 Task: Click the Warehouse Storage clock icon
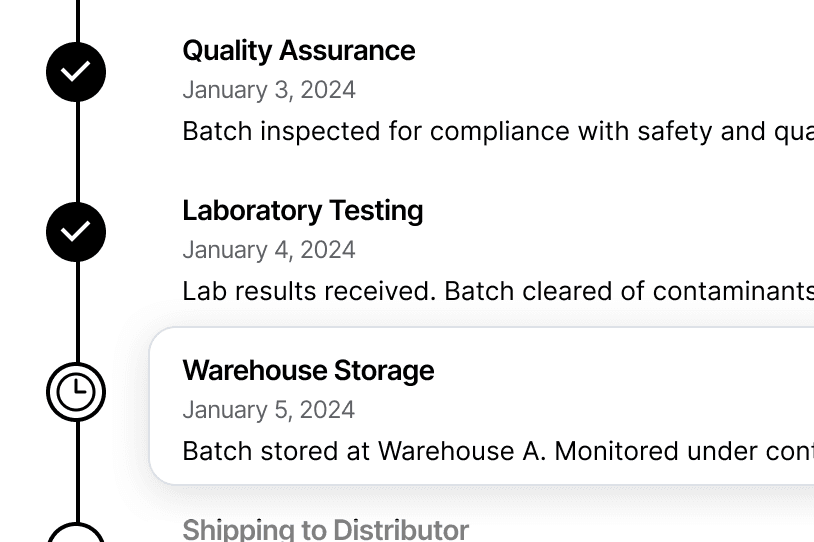[76, 392]
